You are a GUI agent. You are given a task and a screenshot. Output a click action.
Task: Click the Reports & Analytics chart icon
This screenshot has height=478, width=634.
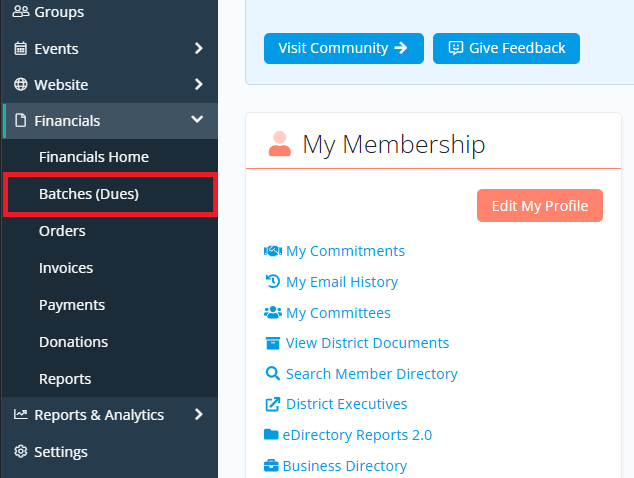click(x=21, y=414)
